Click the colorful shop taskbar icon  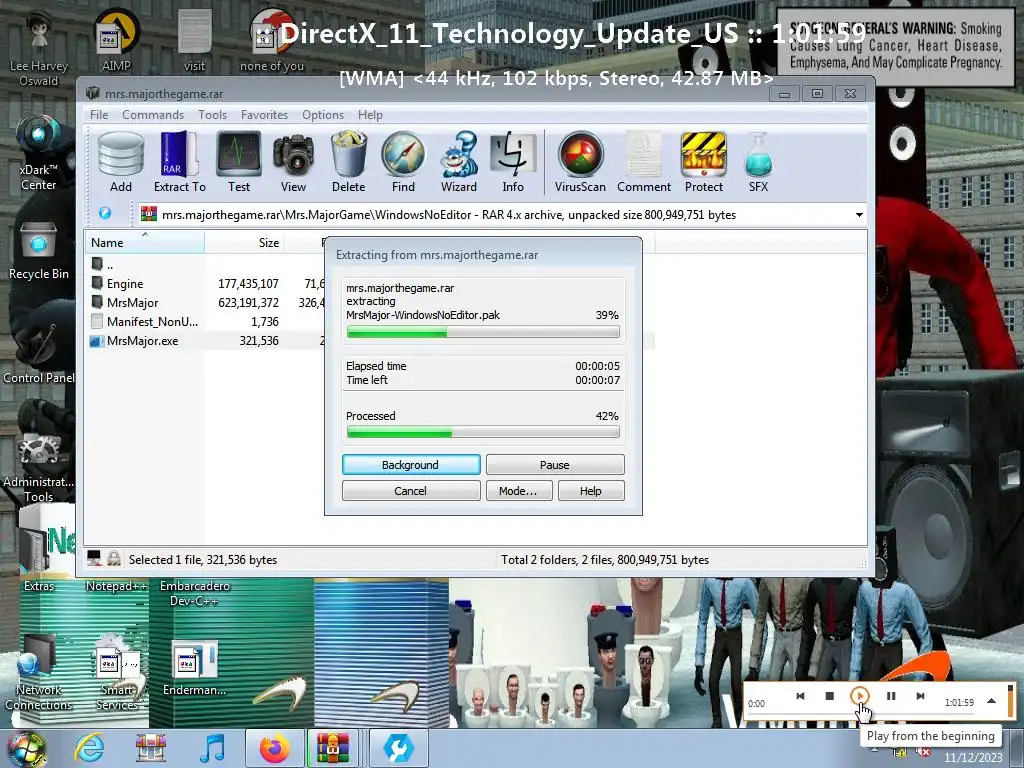(x=150, y=748)
